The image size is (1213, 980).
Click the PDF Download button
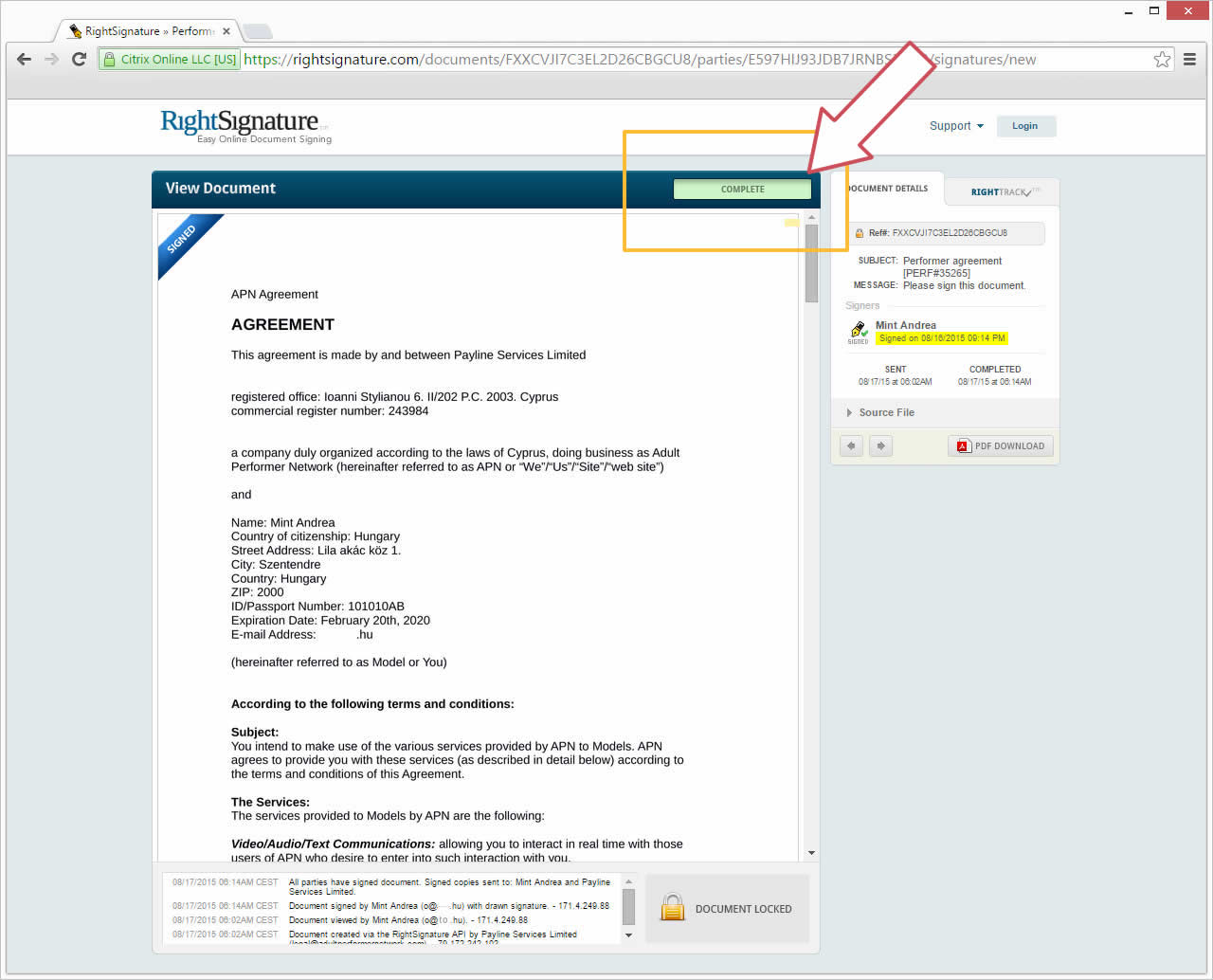click(x=1001, y=445)
